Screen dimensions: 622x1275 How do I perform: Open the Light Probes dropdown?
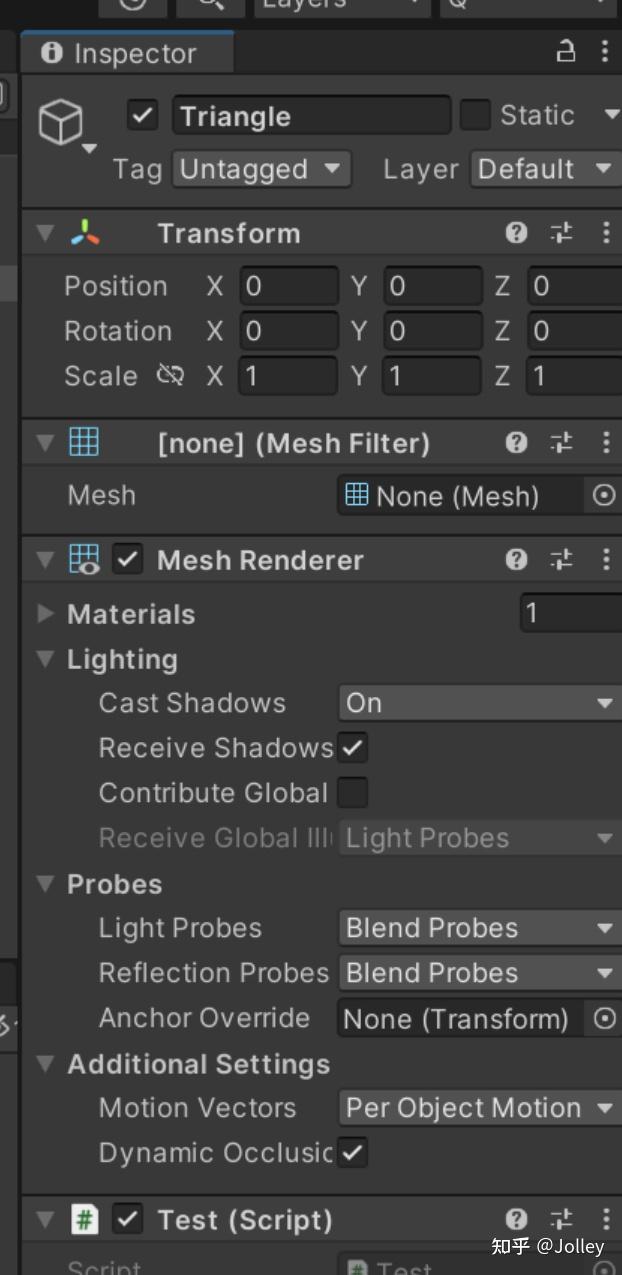[x=478, y=928]
